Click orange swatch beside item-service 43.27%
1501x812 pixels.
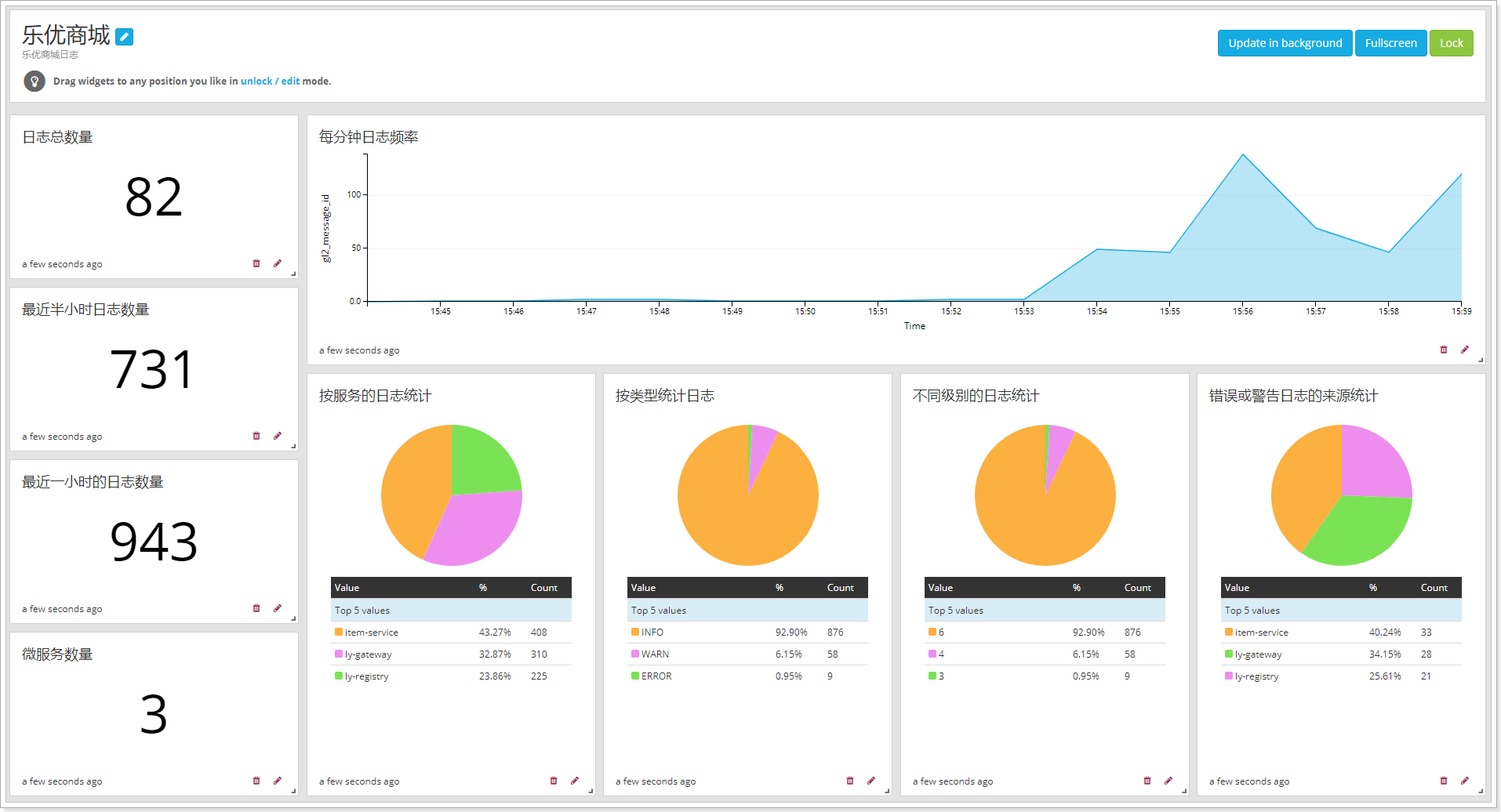(x=339, y=632)
